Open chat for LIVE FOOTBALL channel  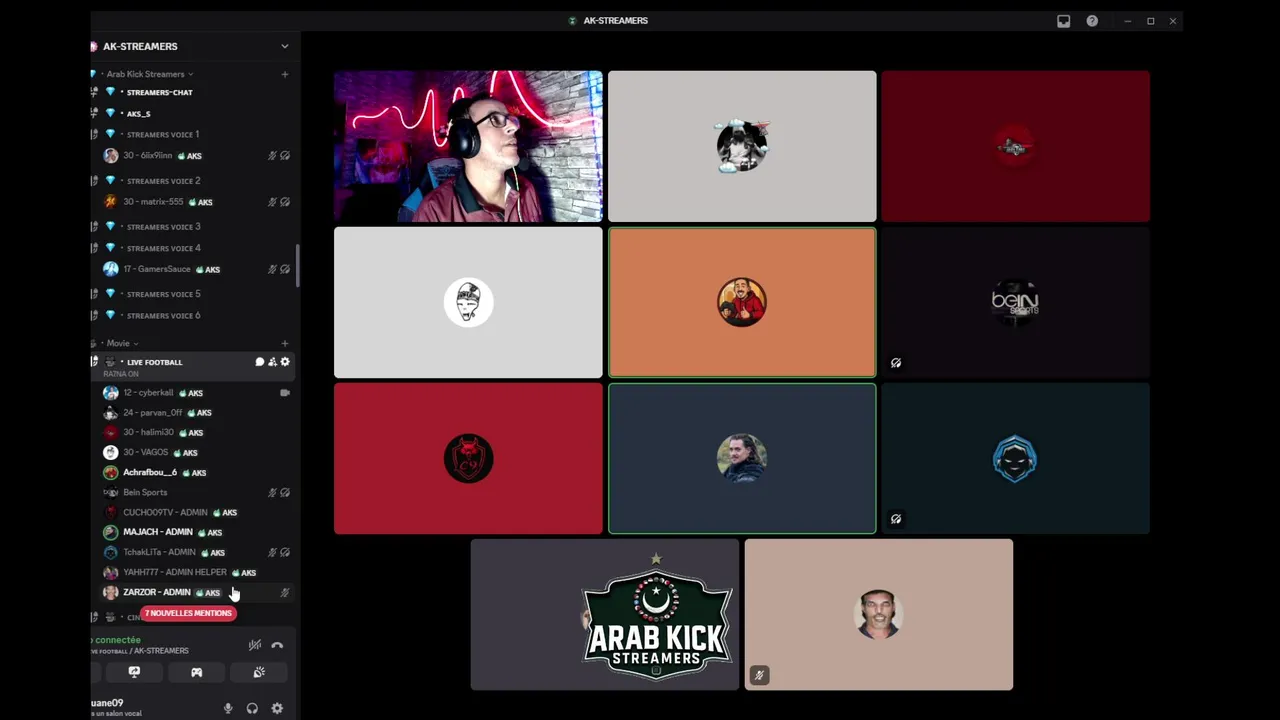[x=259, y=362]
